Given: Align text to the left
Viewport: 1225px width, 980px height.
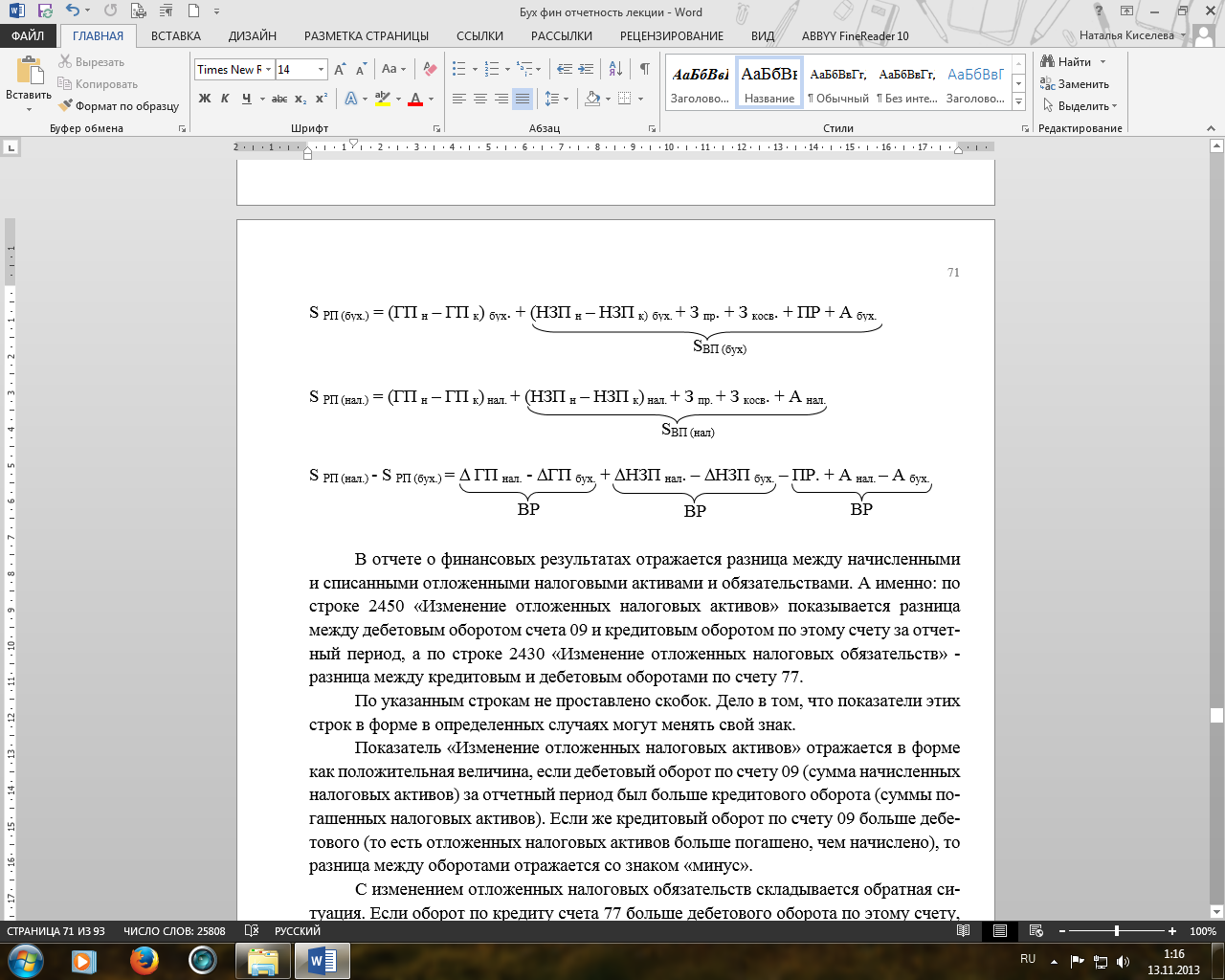Looking at the screenshot, I should coord(459,99).
